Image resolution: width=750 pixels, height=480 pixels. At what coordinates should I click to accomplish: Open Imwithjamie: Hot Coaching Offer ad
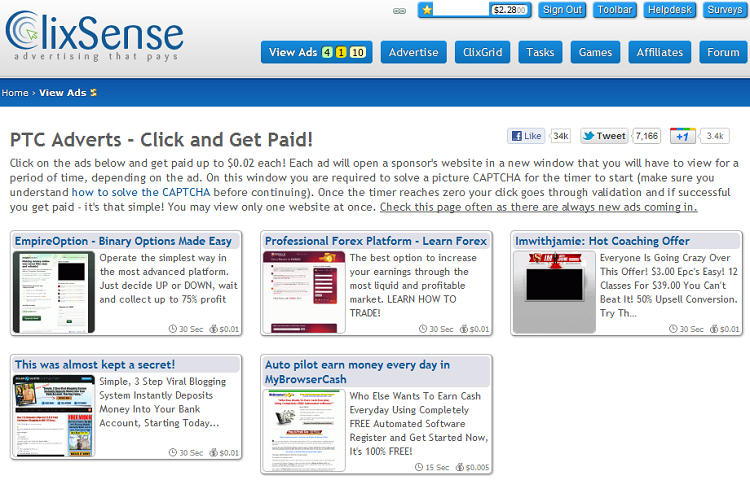click(602, 241)
